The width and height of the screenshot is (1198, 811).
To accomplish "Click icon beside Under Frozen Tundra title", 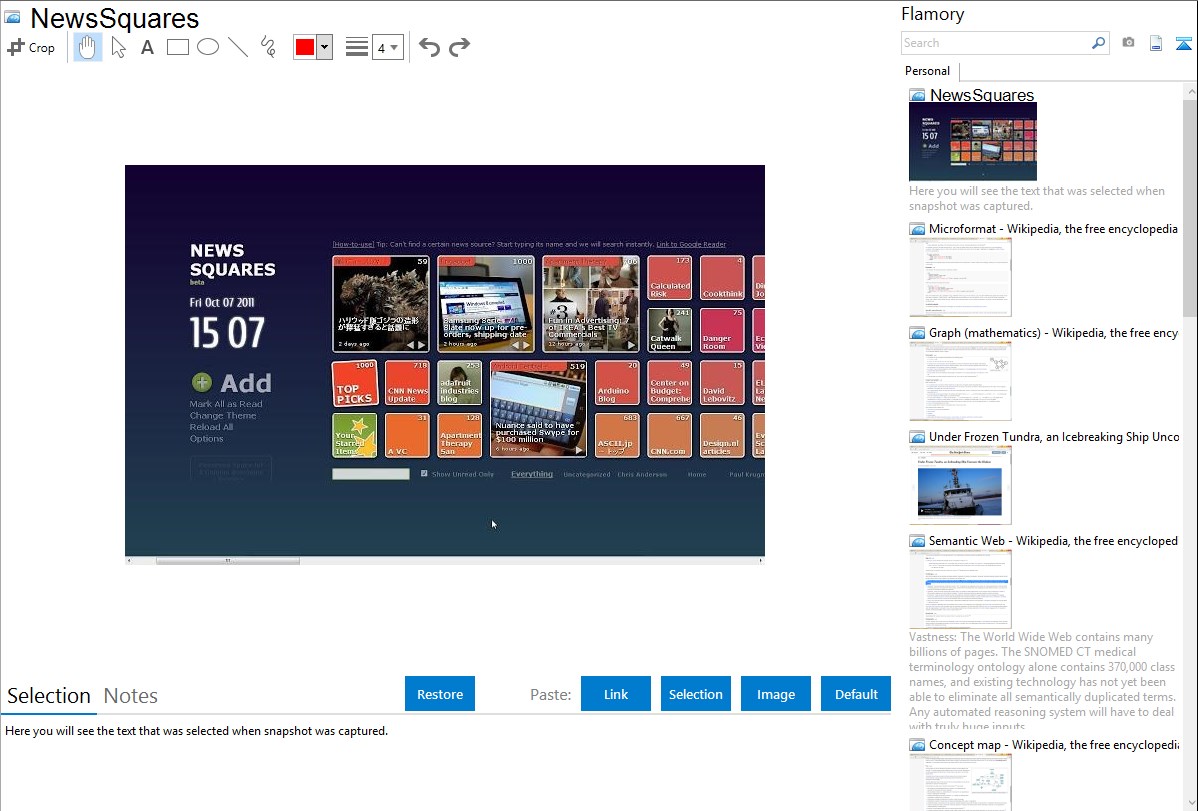I will pyautogui.click(x=917, y=436).
